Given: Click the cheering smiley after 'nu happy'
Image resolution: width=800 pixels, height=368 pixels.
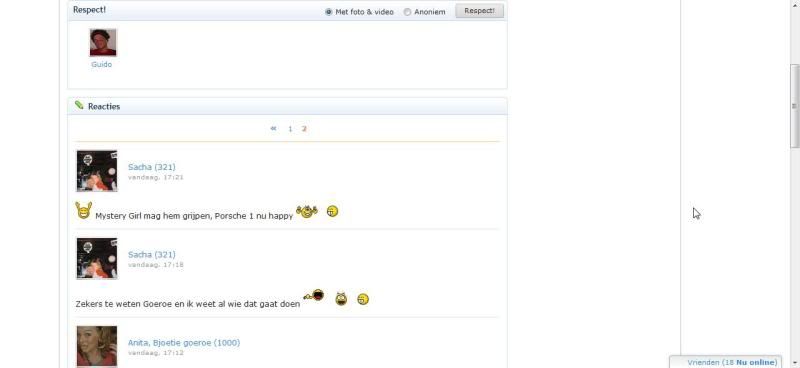Looking at the screenshot, I should (x=307, y=211).
